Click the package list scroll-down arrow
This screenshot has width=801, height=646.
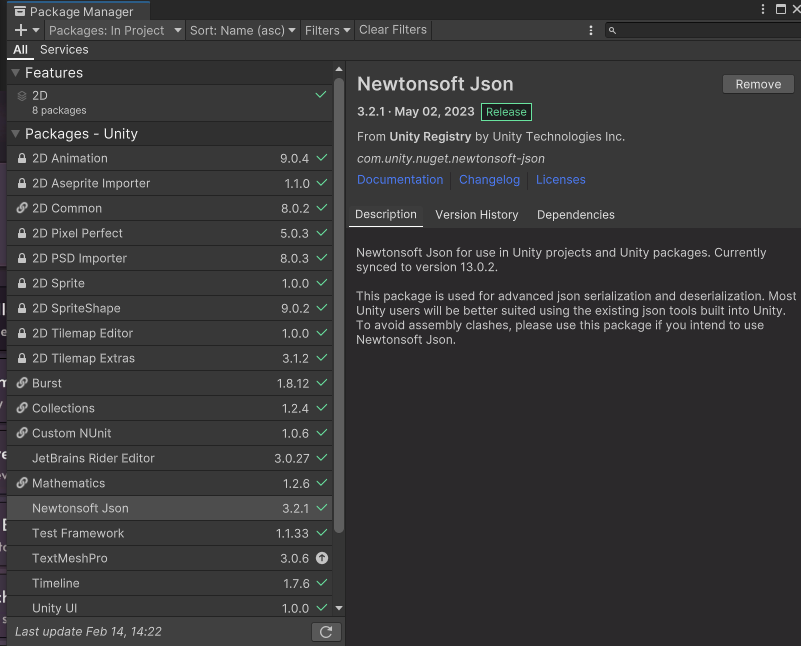tap(339, 608)
